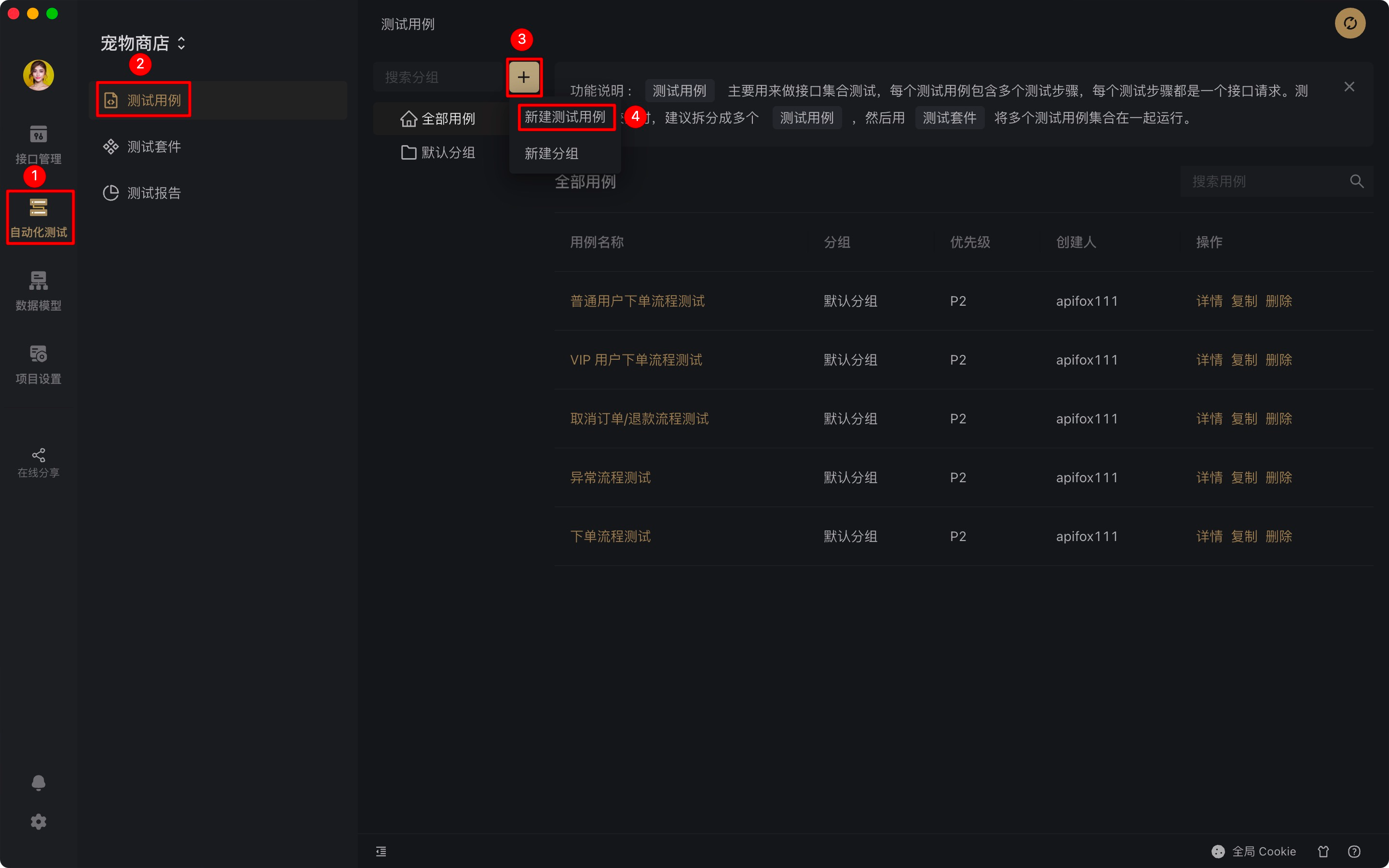The width and height of the screenshot is (1389, 868).
Task: Expand 宠物商店 project switcher
Action: click(x=143, y=43)
